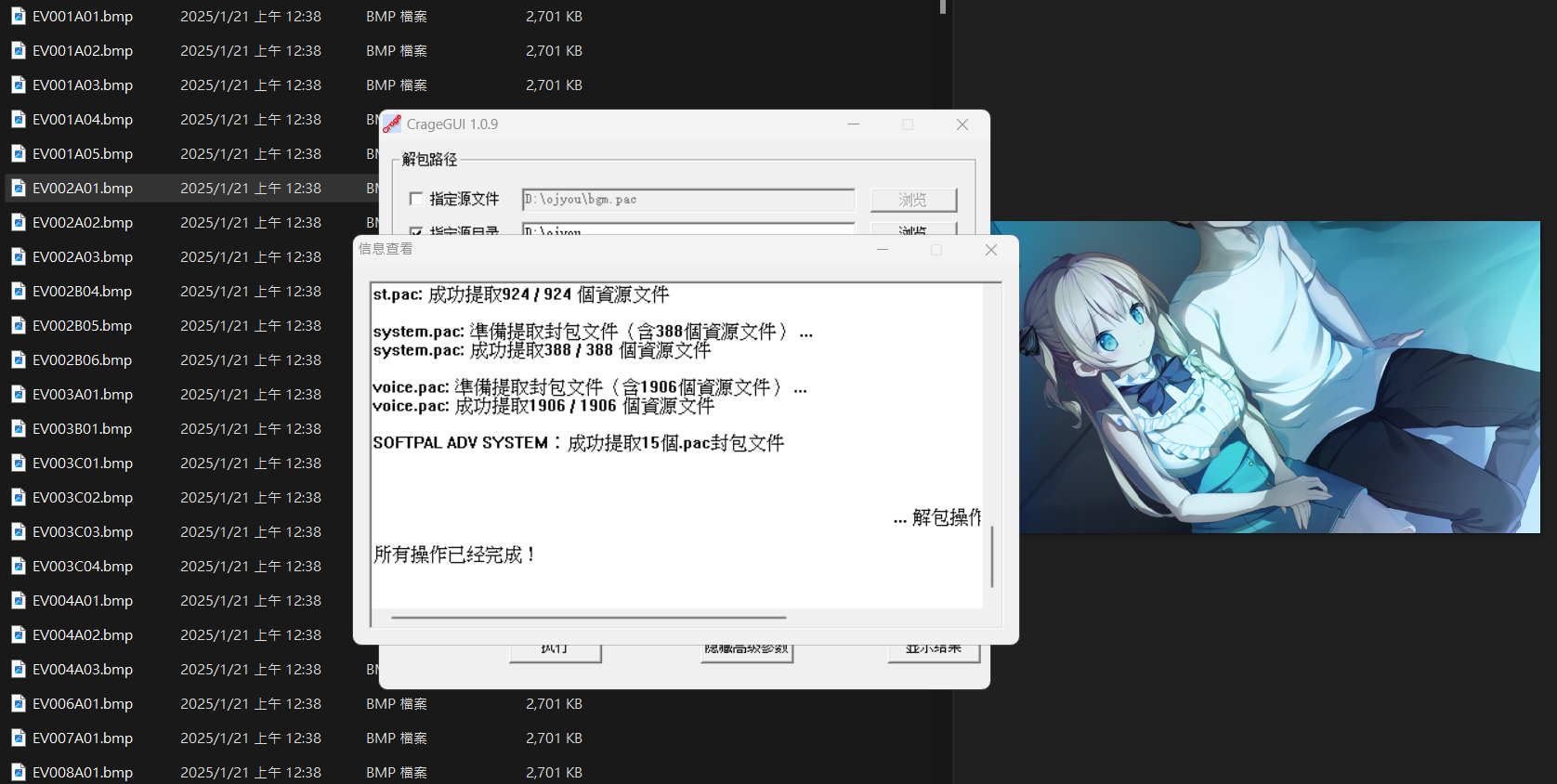Click the info log vertical scrollbar

click(x=992, y=556)
